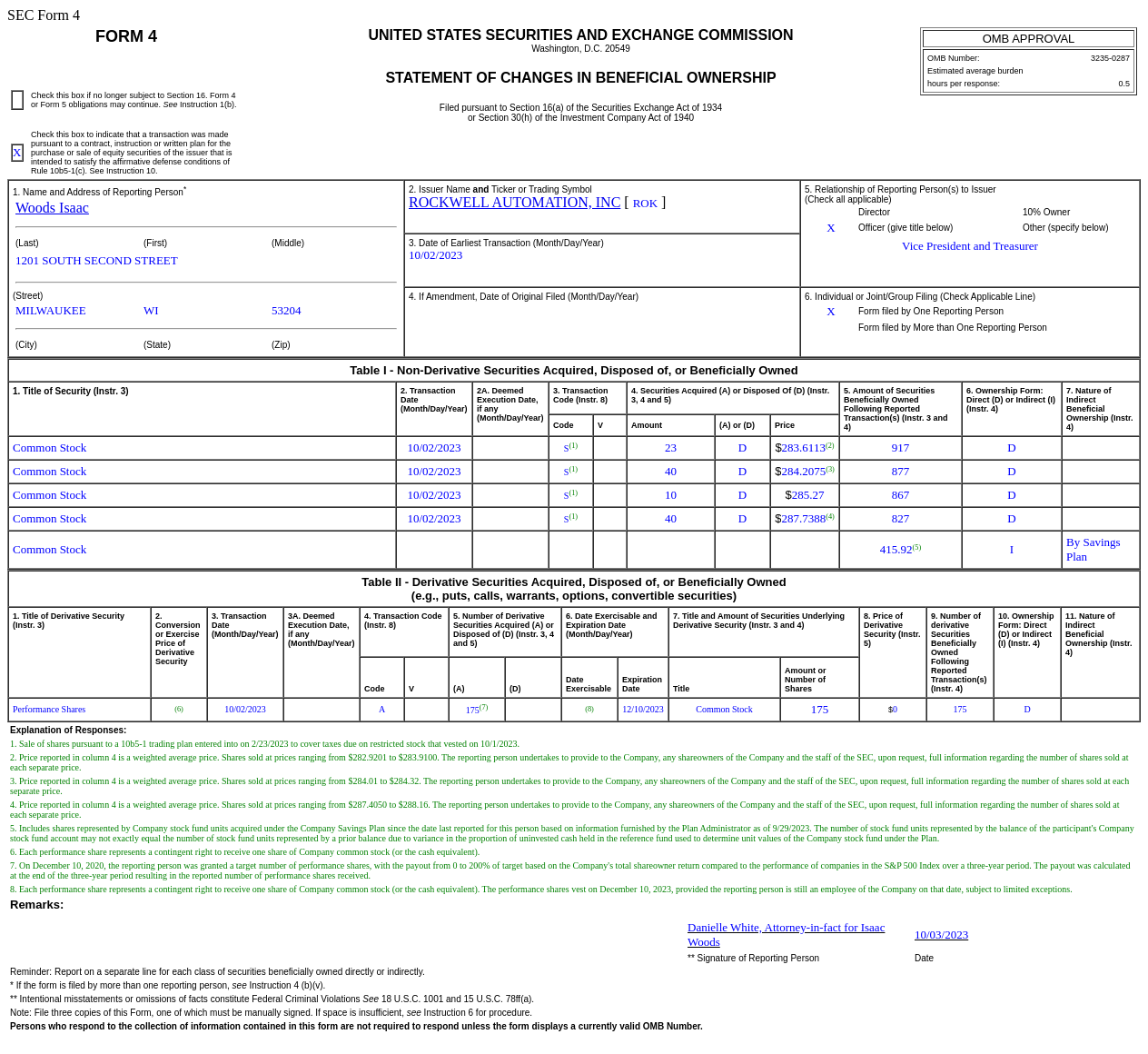
Task: Click the Indirect ownership I in savings plan row
Action: pyautogui.click(x=1012, y=550)
